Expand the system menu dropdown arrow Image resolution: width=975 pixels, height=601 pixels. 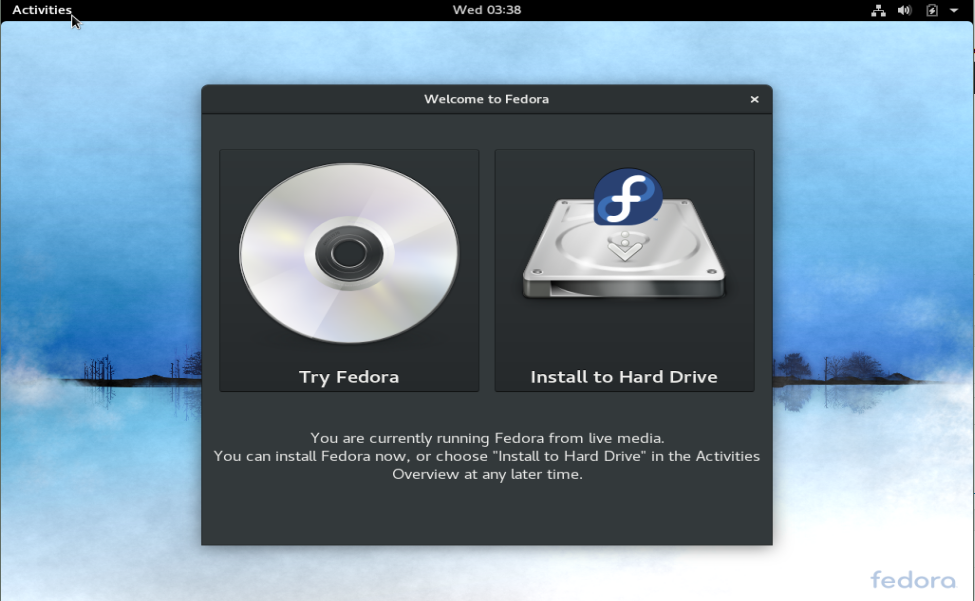pyautogui.click(x=954, y=10)
